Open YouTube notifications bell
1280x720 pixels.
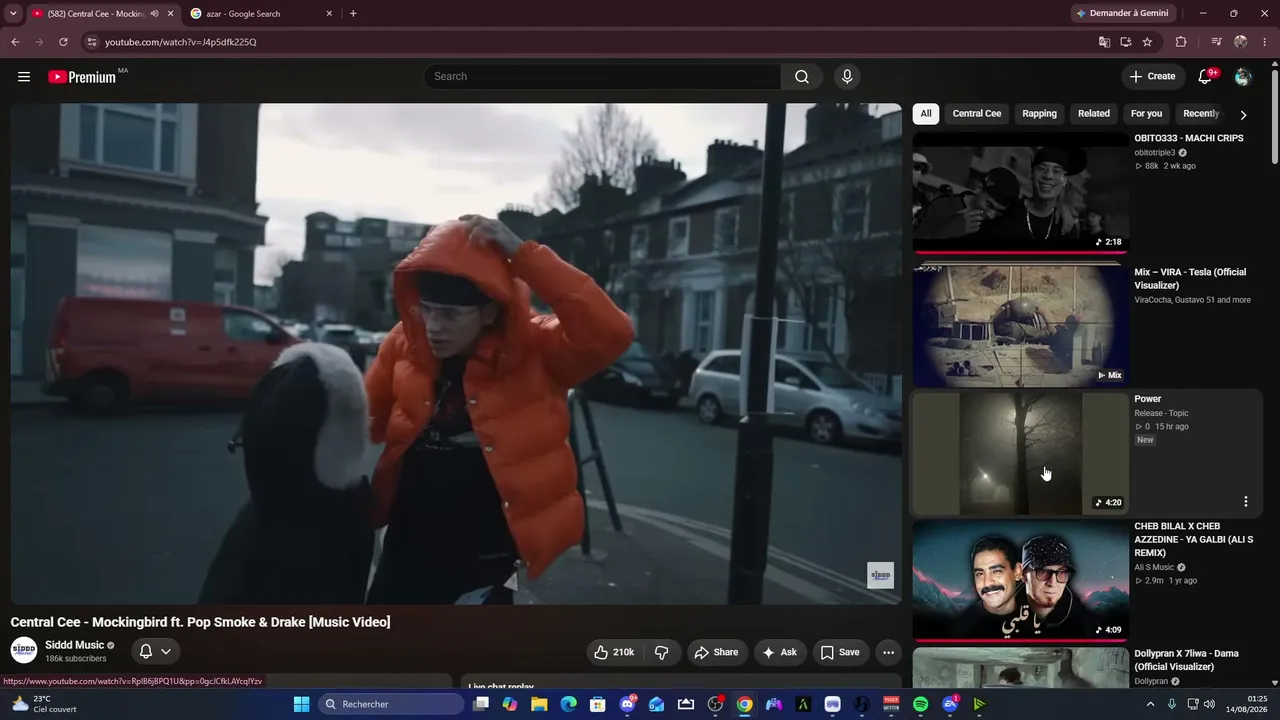pos(1205,77)
